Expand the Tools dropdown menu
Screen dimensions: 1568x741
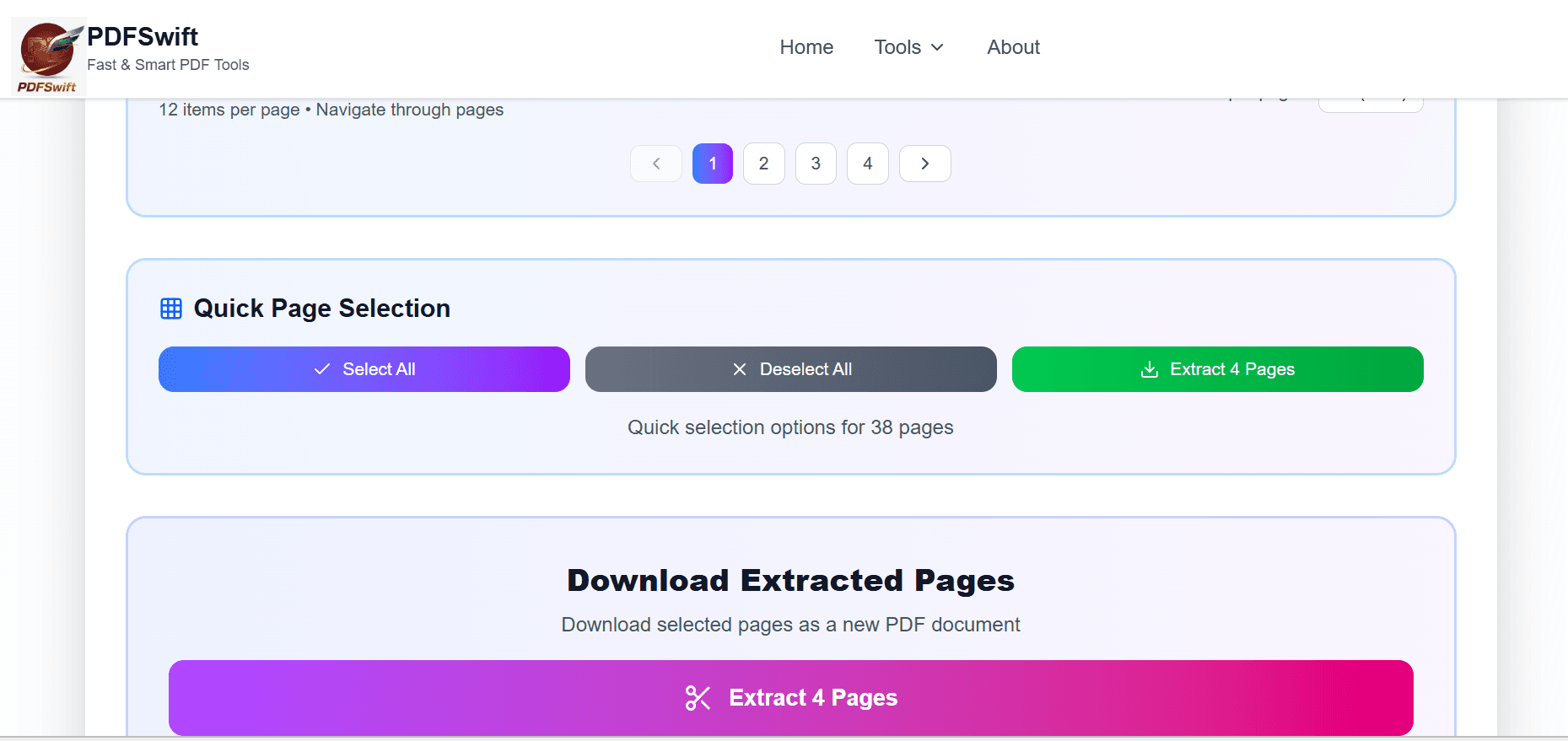pos(908,47)
